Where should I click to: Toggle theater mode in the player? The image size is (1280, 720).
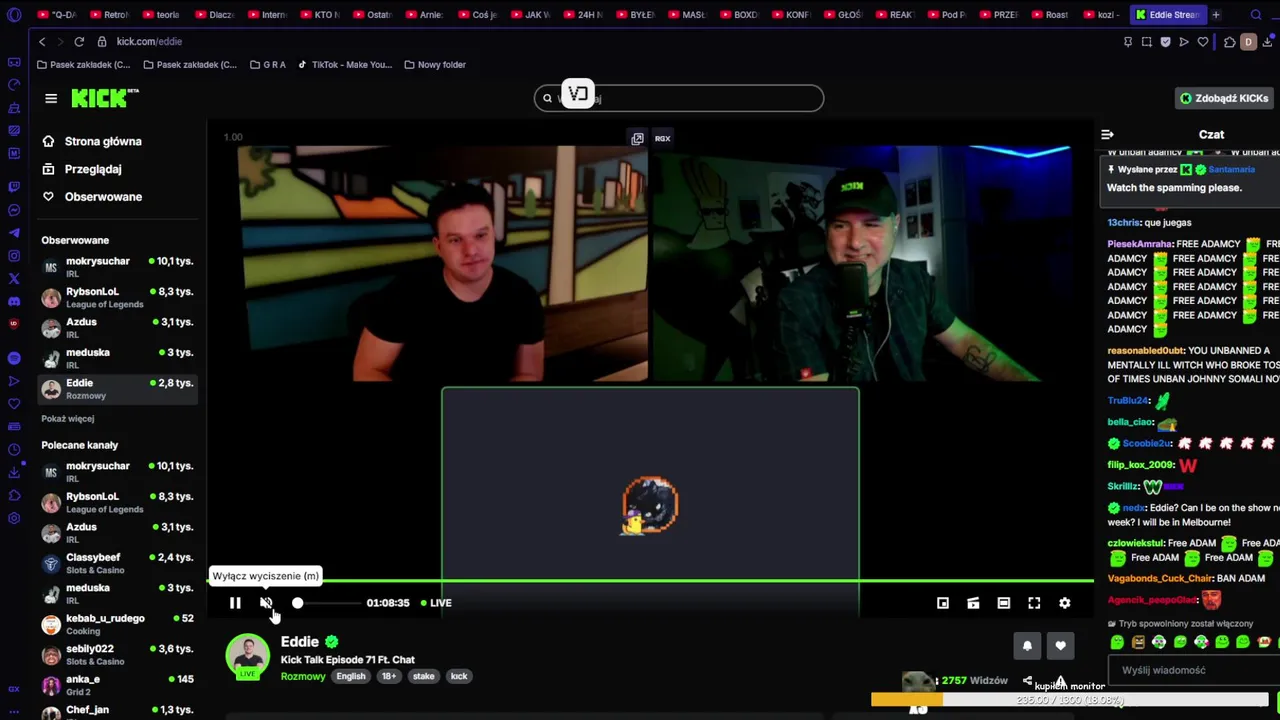(1004, 603)
